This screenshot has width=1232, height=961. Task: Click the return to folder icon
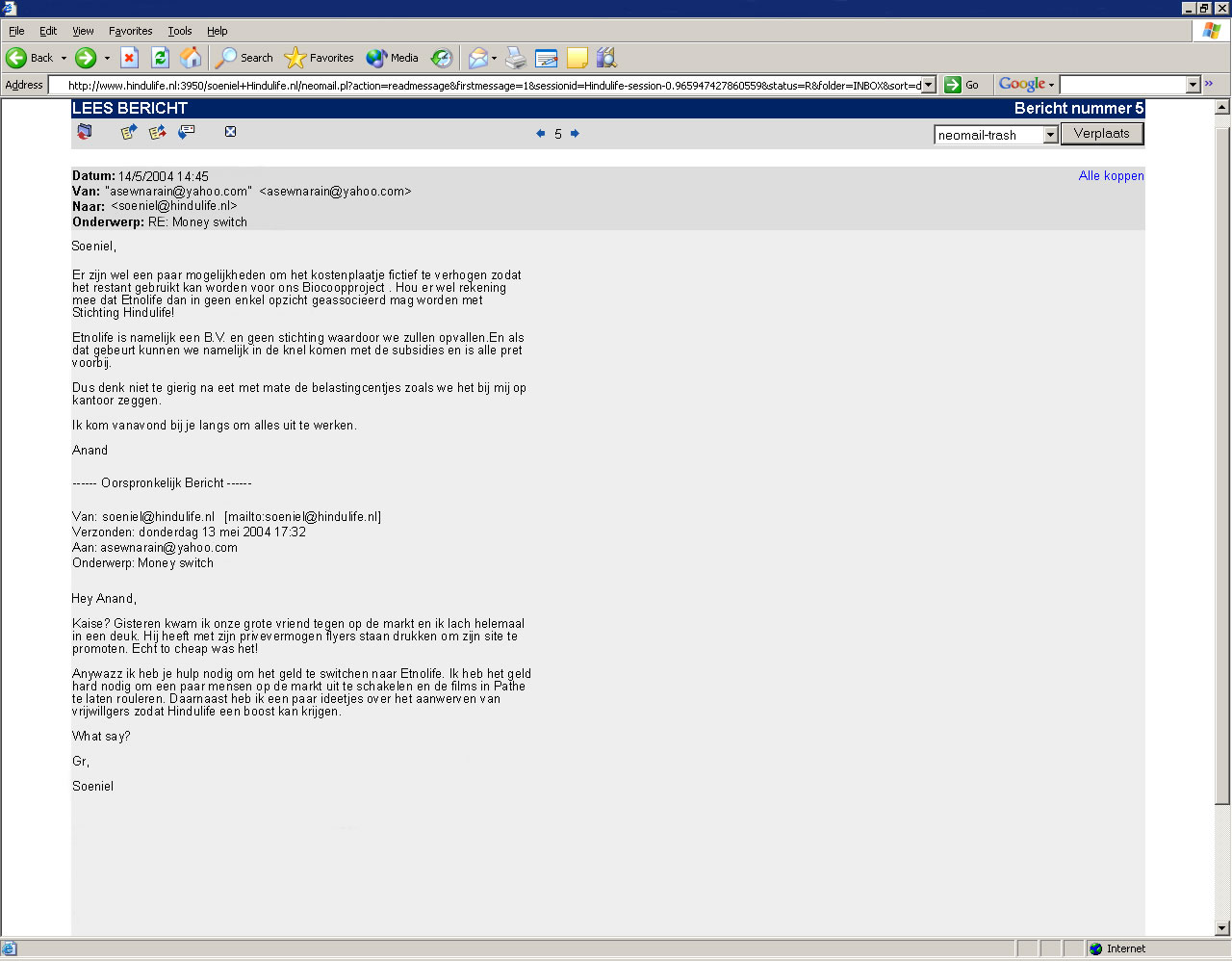(85, 132)
